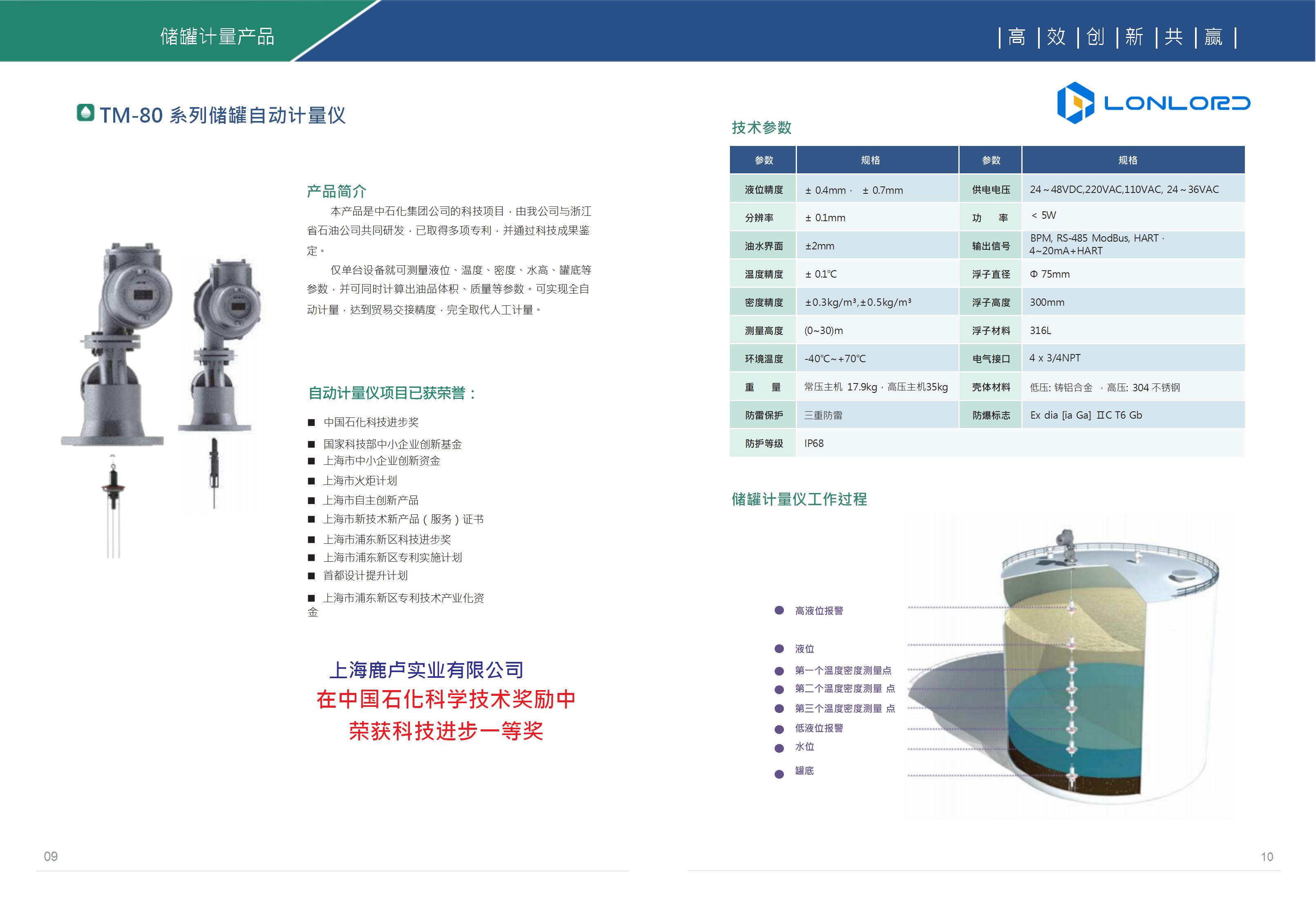Image resolution: width=1316 pixels, height=899 pixels.
Task: Click the 自动计量仪项目已获荣誉 heading
Action: pyautogui.click(x=392, y=392)
